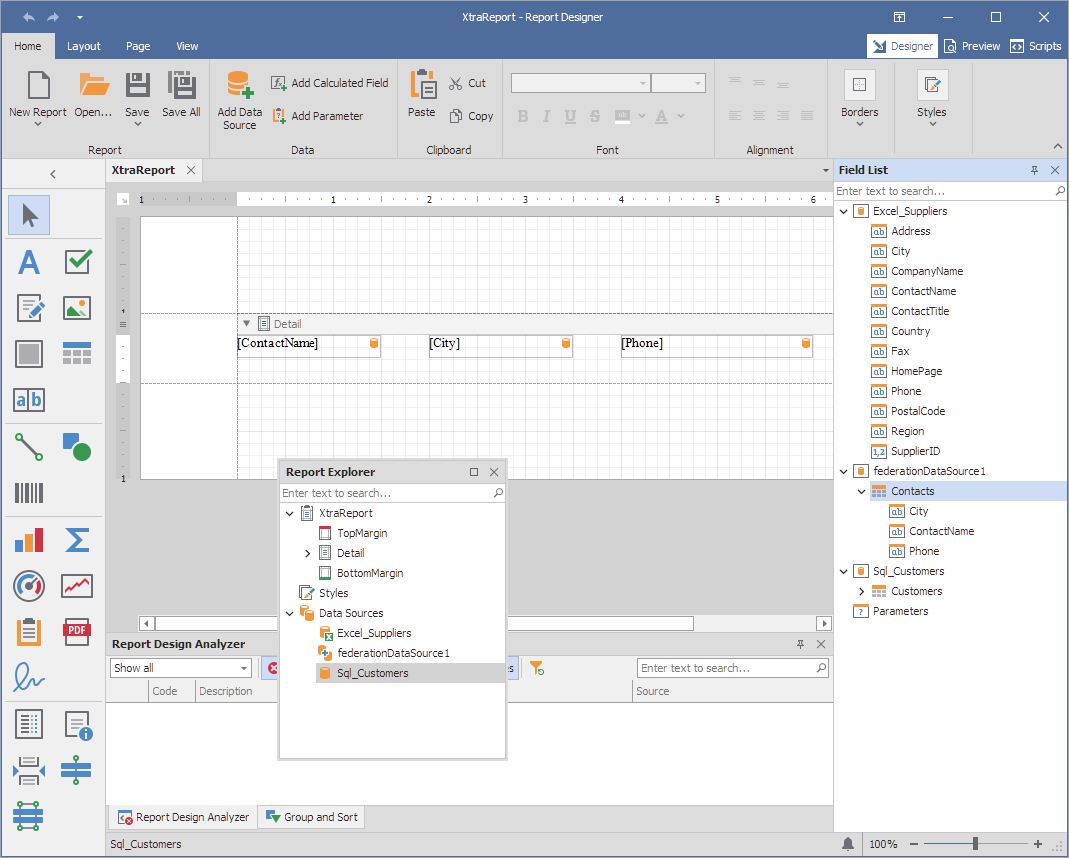Click Save All in the Report group
Viewport: 1069px width, 858px height.
click(181, 95)
